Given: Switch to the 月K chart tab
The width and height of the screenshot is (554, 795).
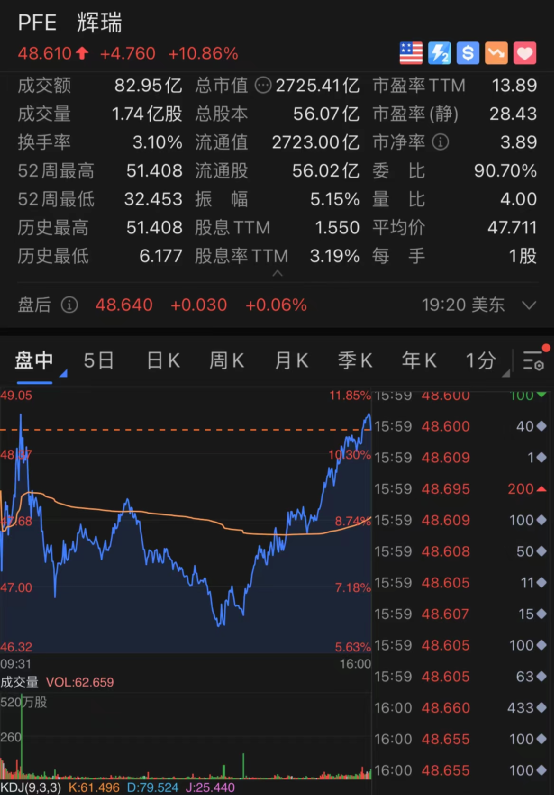Looking at the screenshot, I should [x=291, y=360].
